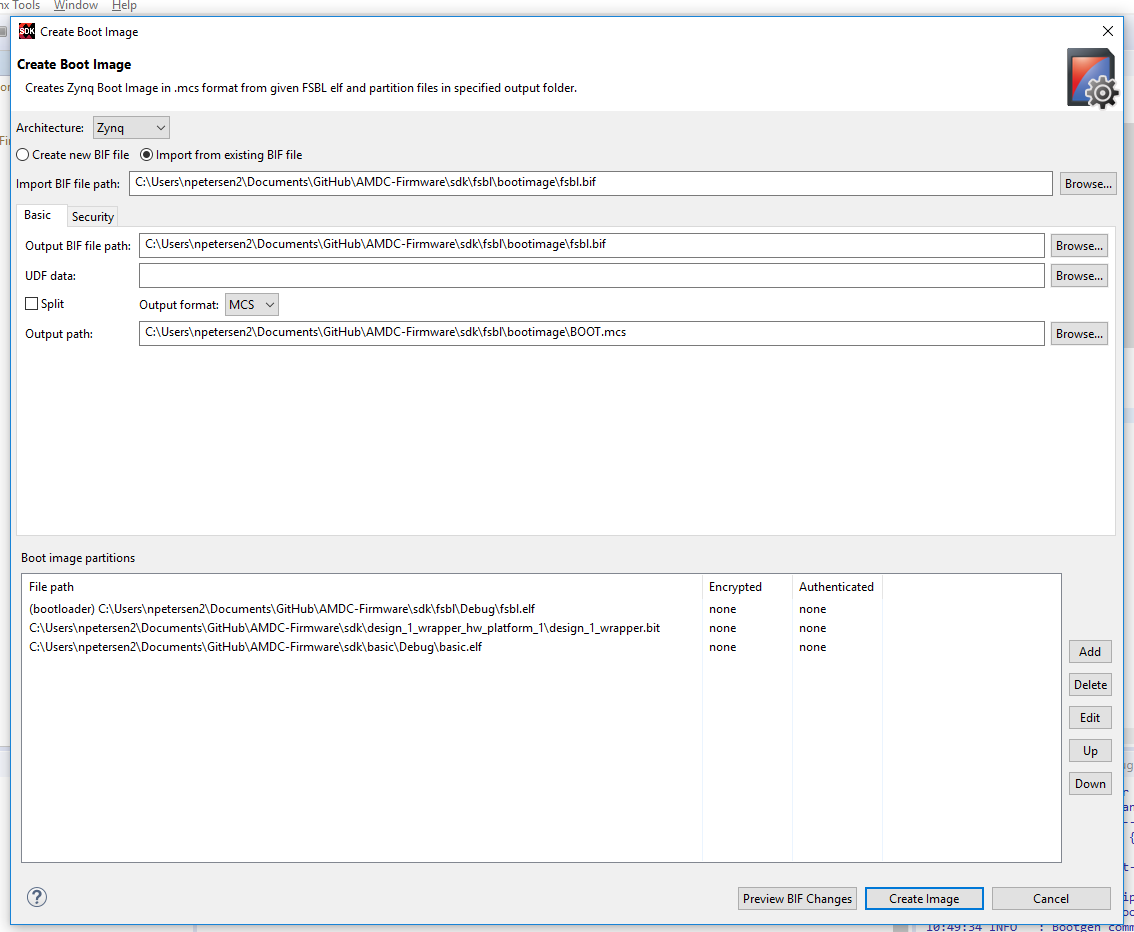Select Import from existing BIF file
1134x932 pixels.
[221, 155]
